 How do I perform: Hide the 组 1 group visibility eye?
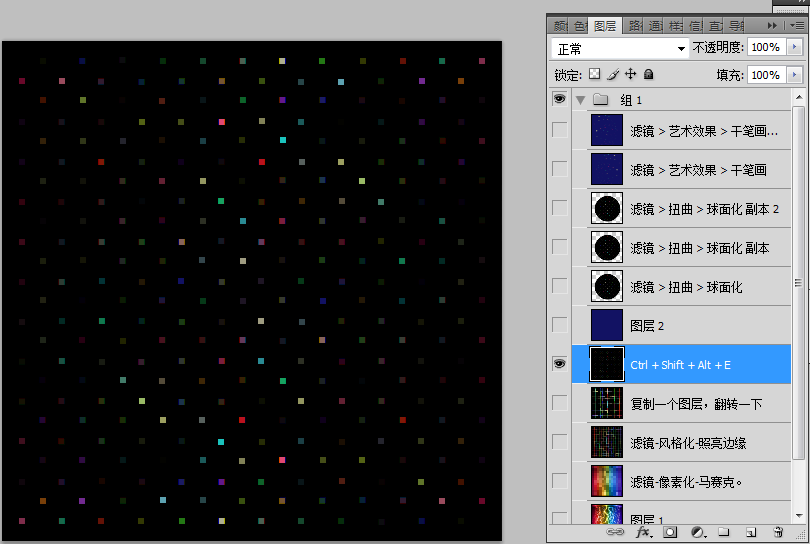pyautogui.click(x=559, y=99)
